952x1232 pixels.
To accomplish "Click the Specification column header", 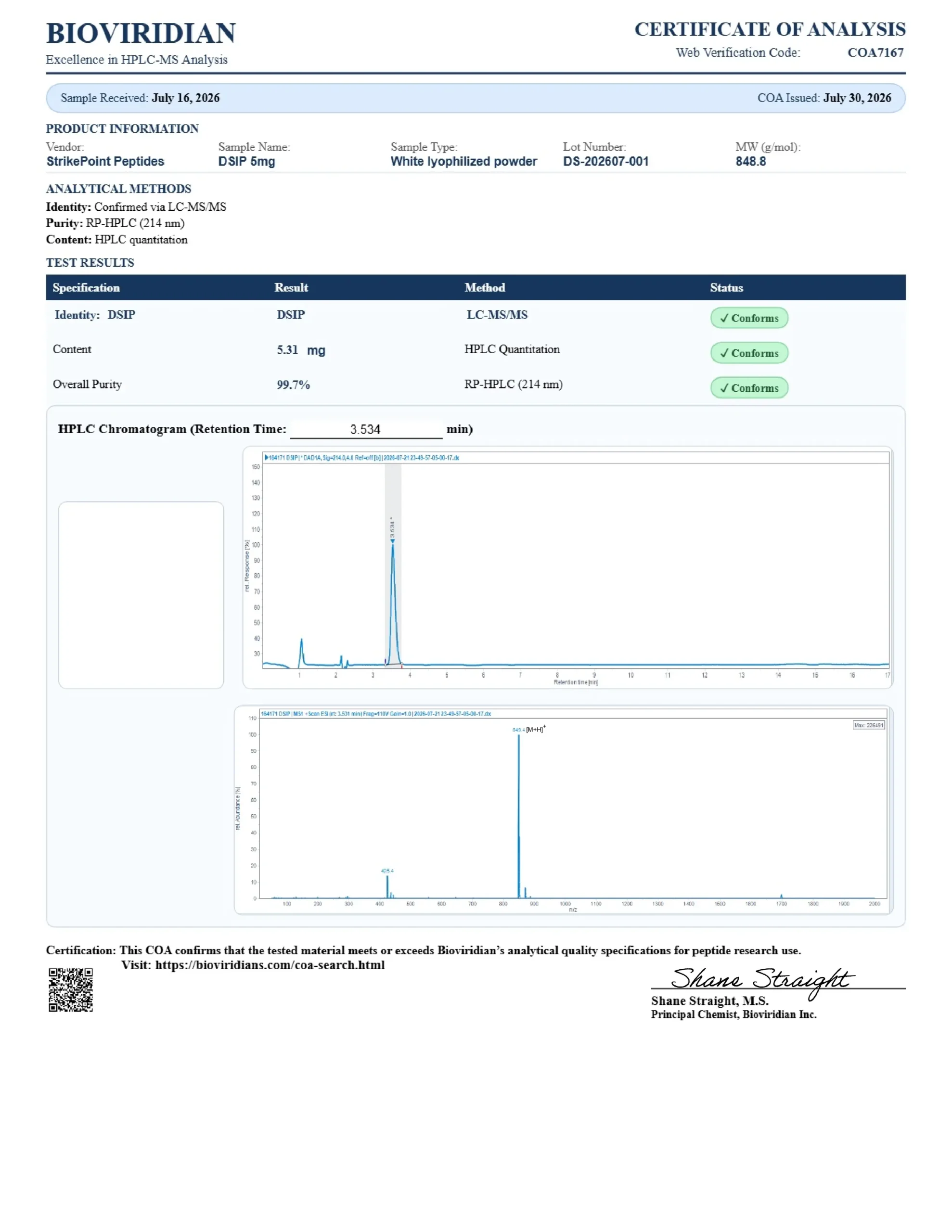I will coord(86,287).
